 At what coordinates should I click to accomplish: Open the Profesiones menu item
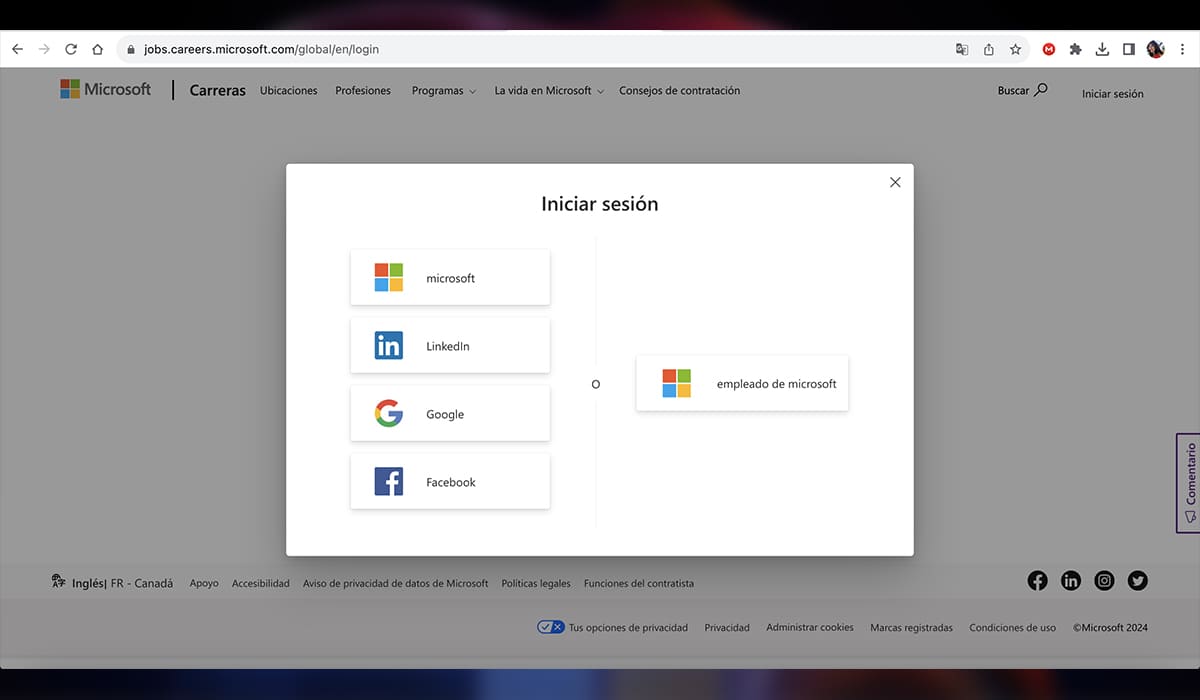point(363,91)
